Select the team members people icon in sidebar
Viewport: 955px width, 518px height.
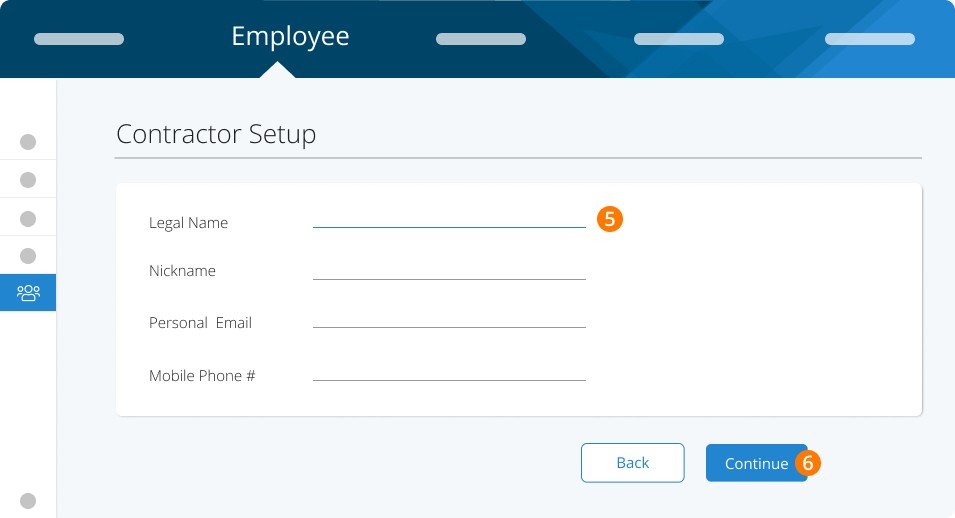click(28, 293)
